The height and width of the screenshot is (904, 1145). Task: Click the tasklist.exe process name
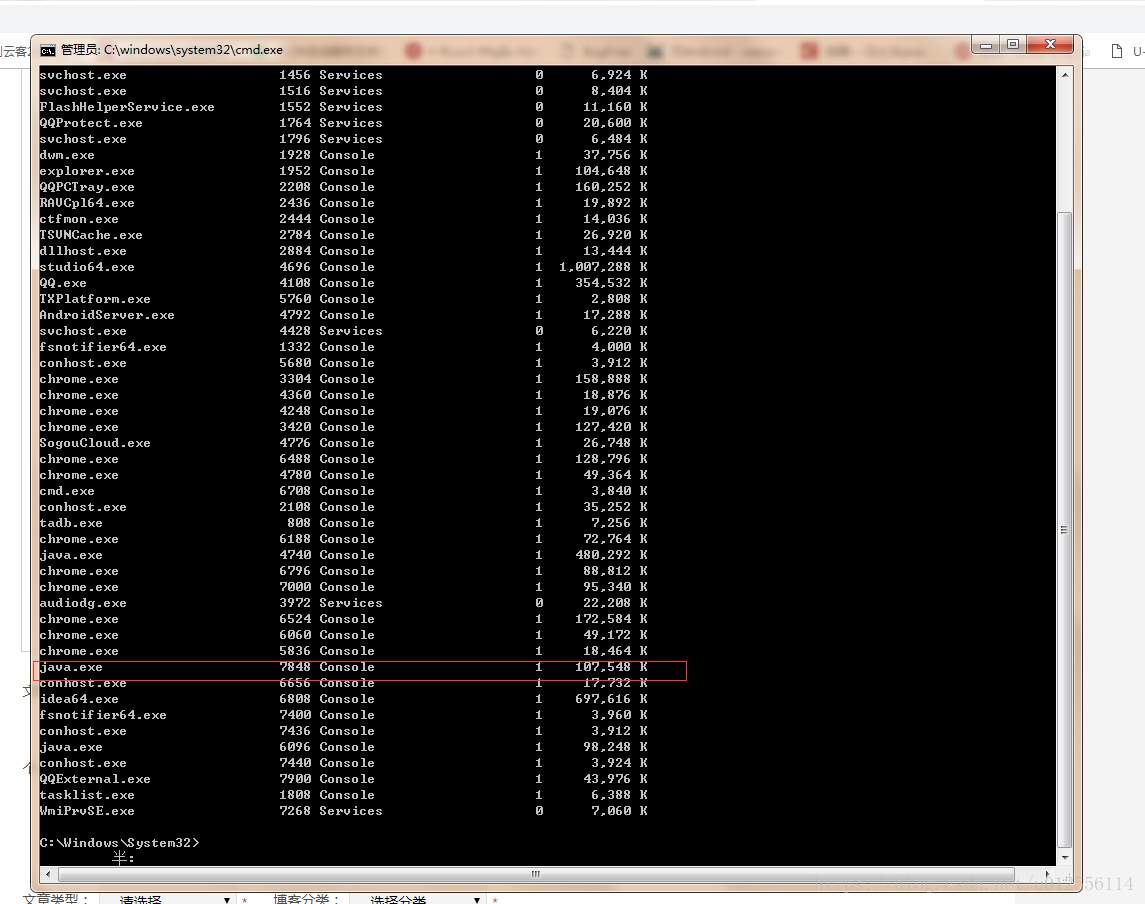tap(87, 795)
